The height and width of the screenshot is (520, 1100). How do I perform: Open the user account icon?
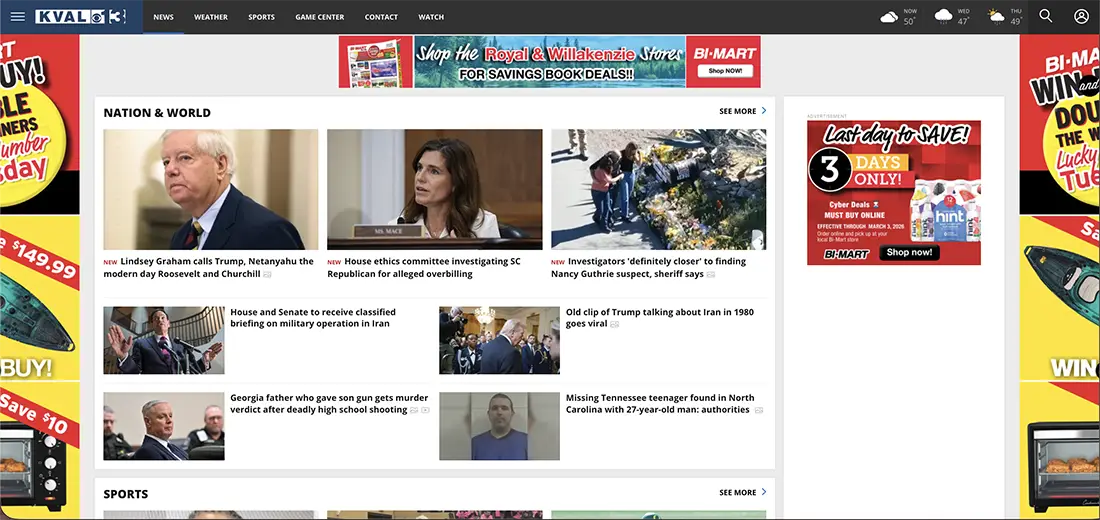coord(1081,16)
